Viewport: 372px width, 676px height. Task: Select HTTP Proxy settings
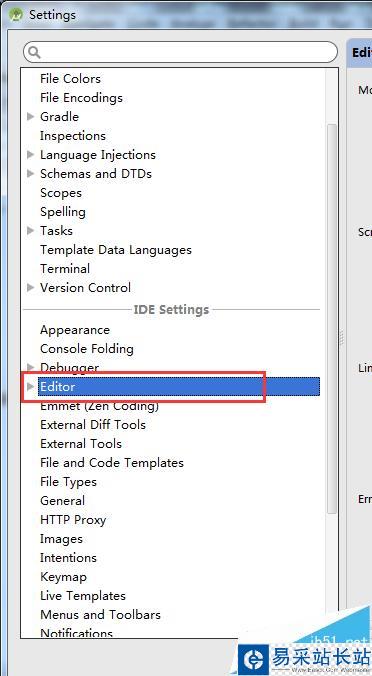[73, 520]
